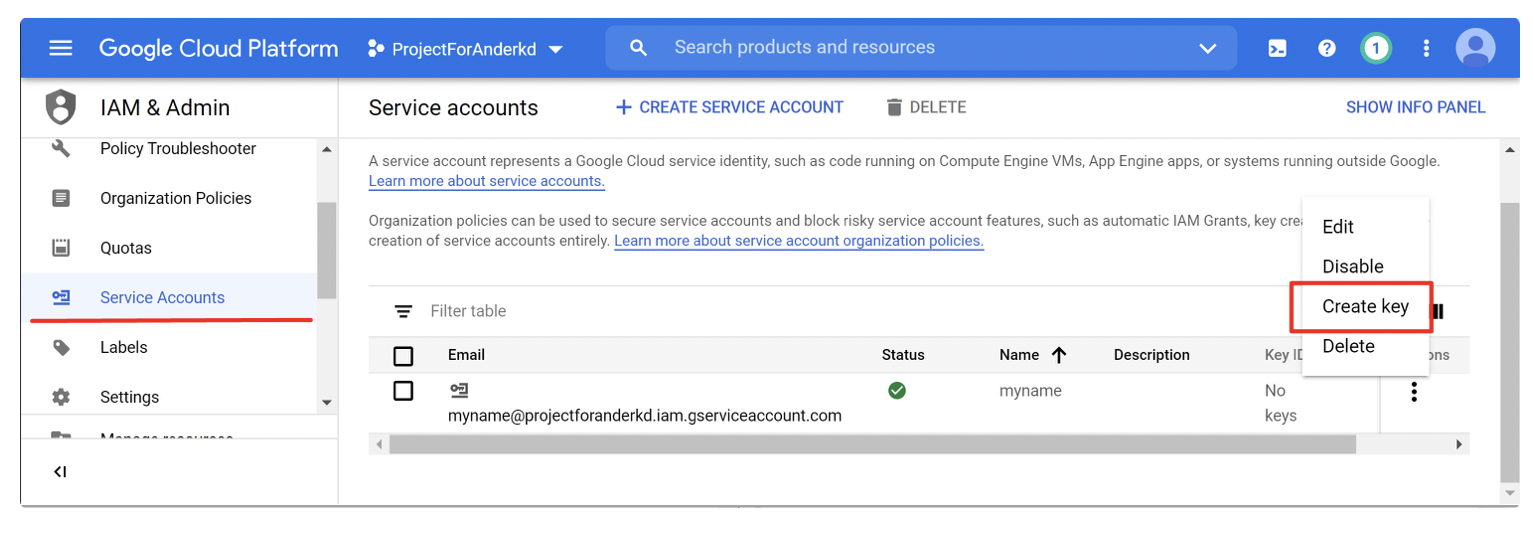Screen dimensions: 1534x546
Task: Select Create key from context menu
Action: [1365, 307]
